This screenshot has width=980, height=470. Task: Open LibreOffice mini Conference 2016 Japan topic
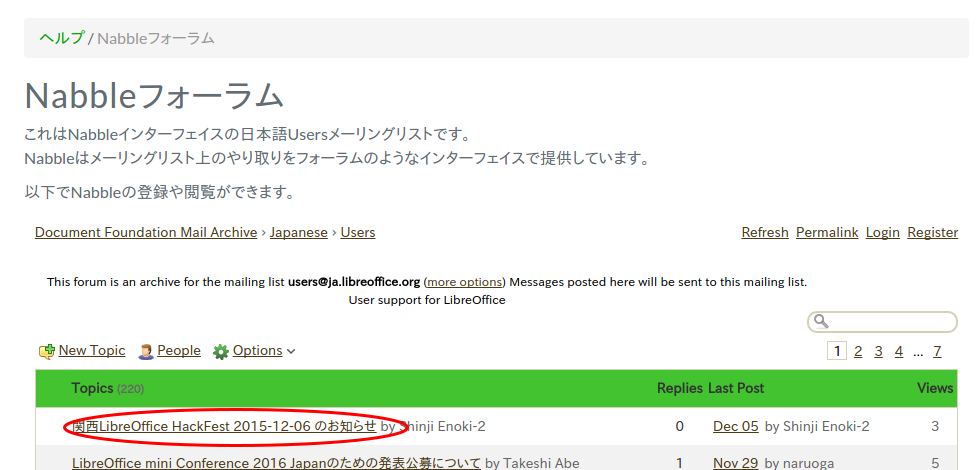[x=276, y=463]
